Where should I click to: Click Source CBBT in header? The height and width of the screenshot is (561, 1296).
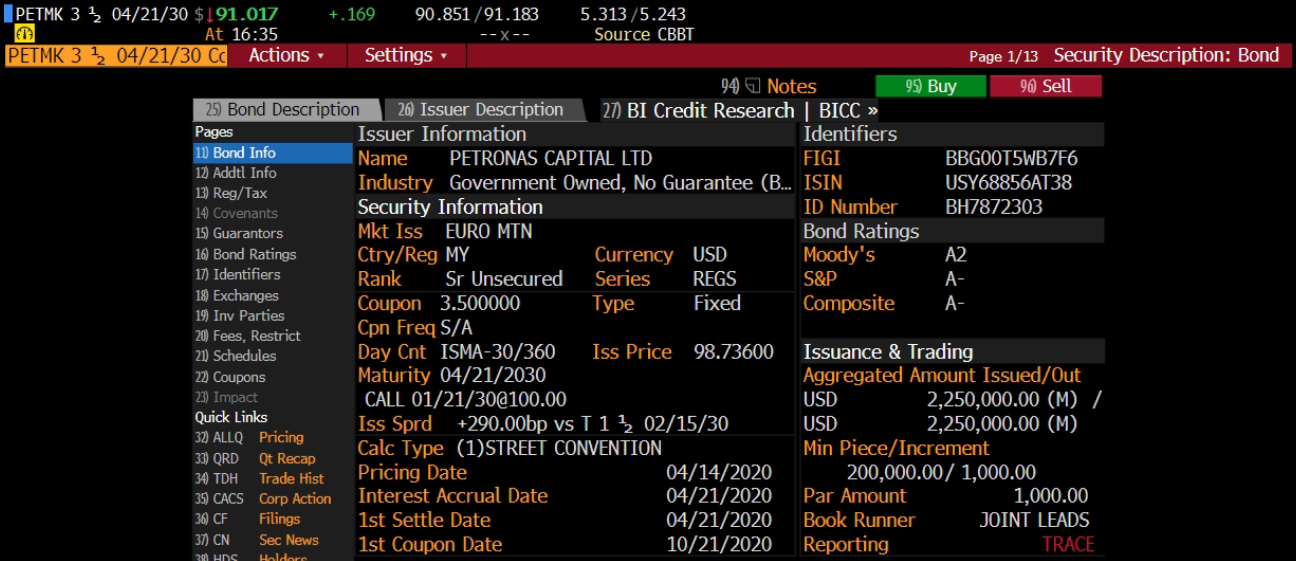(644, 34)
